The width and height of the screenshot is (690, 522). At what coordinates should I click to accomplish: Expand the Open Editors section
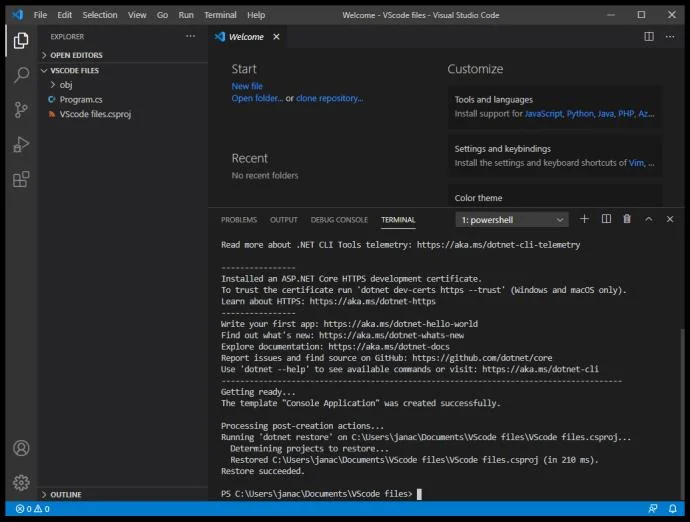pos(123,55)
